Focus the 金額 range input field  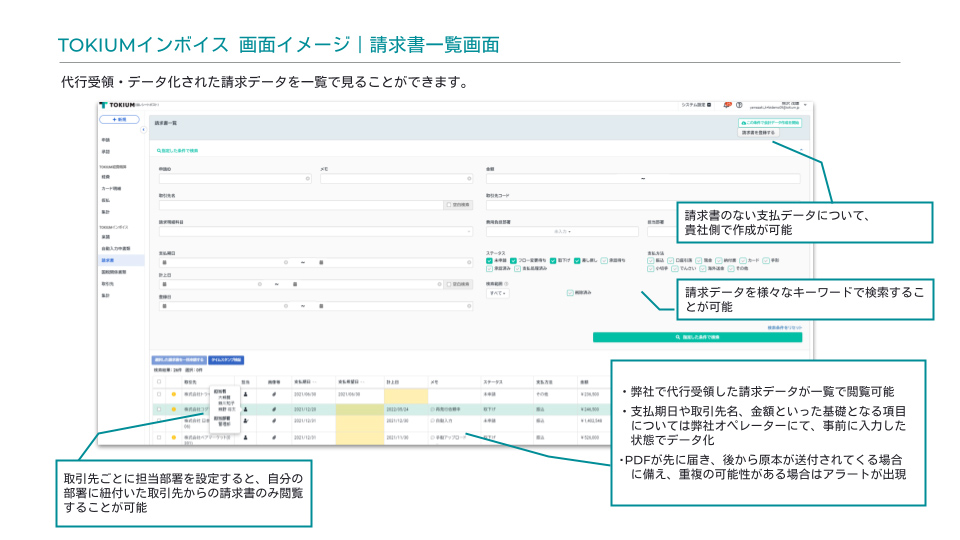tap(643, 179)
